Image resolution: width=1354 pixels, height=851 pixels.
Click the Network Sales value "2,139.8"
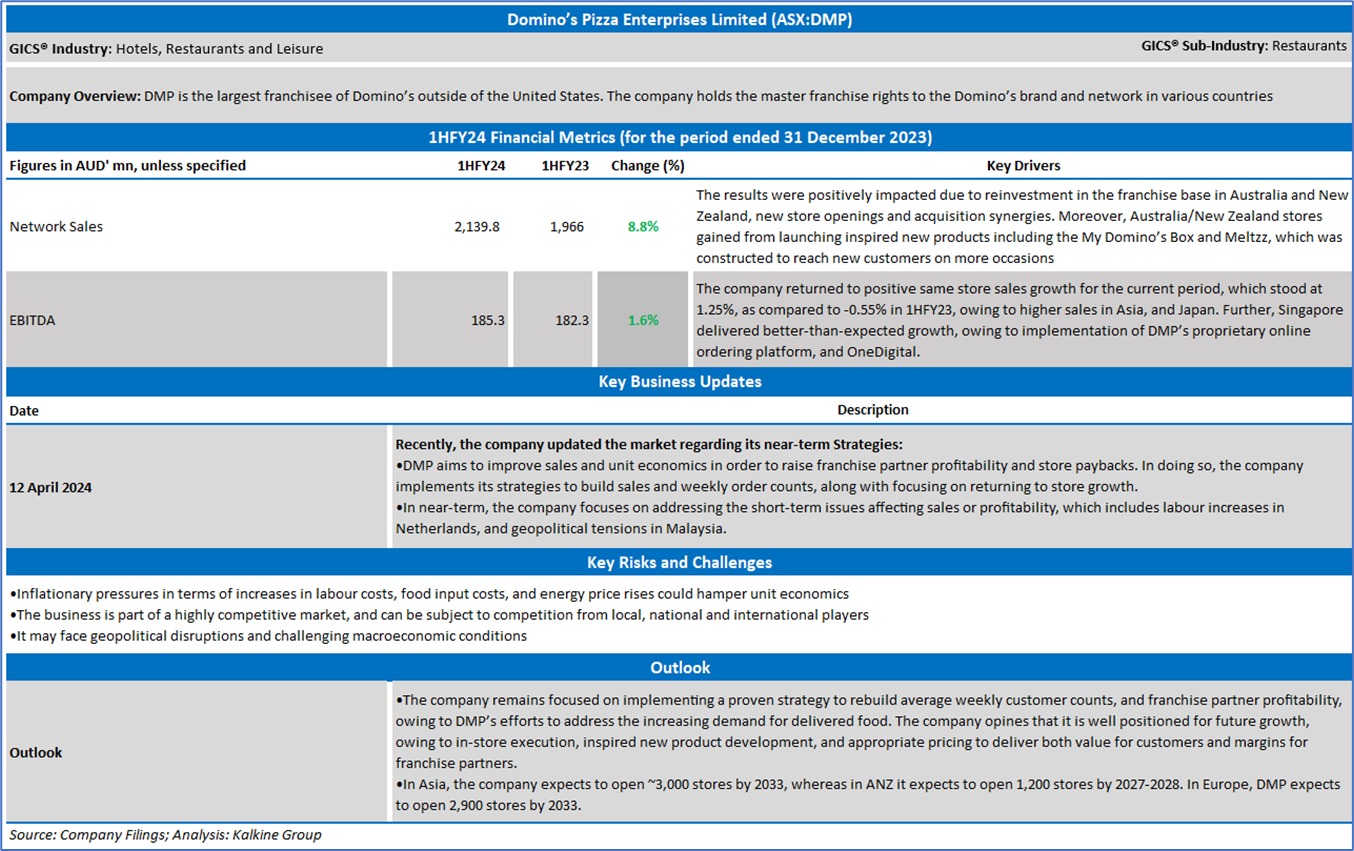click(x=476, y=227)
